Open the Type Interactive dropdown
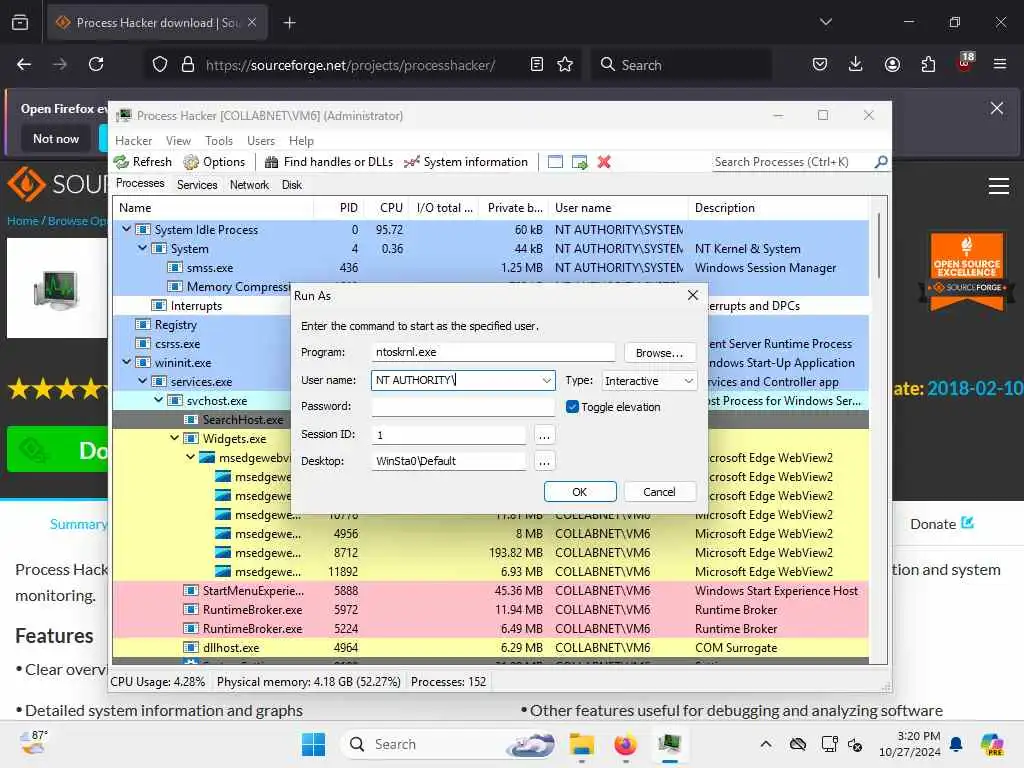 click(648, 381)
